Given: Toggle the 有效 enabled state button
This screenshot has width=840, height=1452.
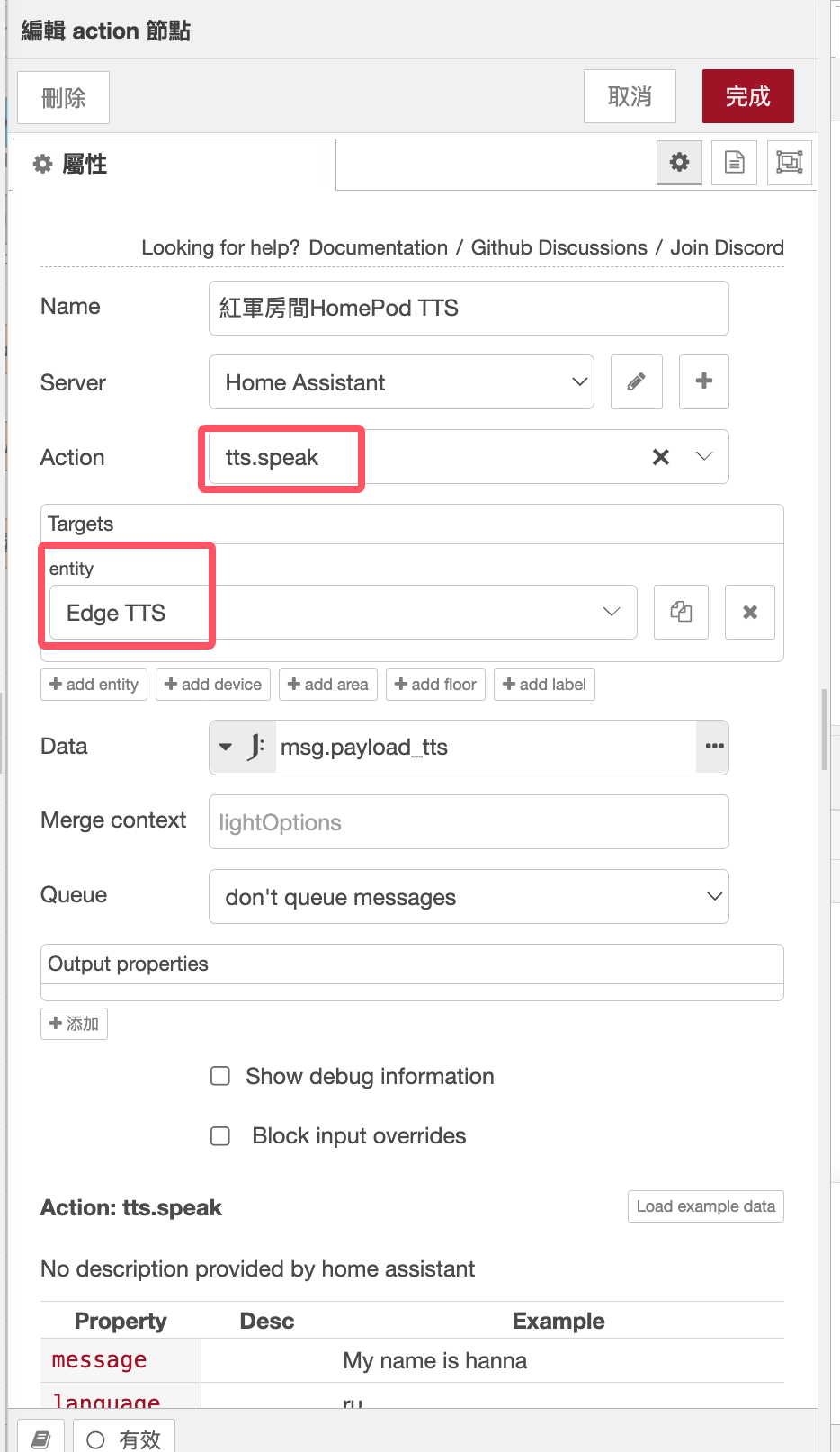Looking at the screenshot, I should tap(124, 1439).
